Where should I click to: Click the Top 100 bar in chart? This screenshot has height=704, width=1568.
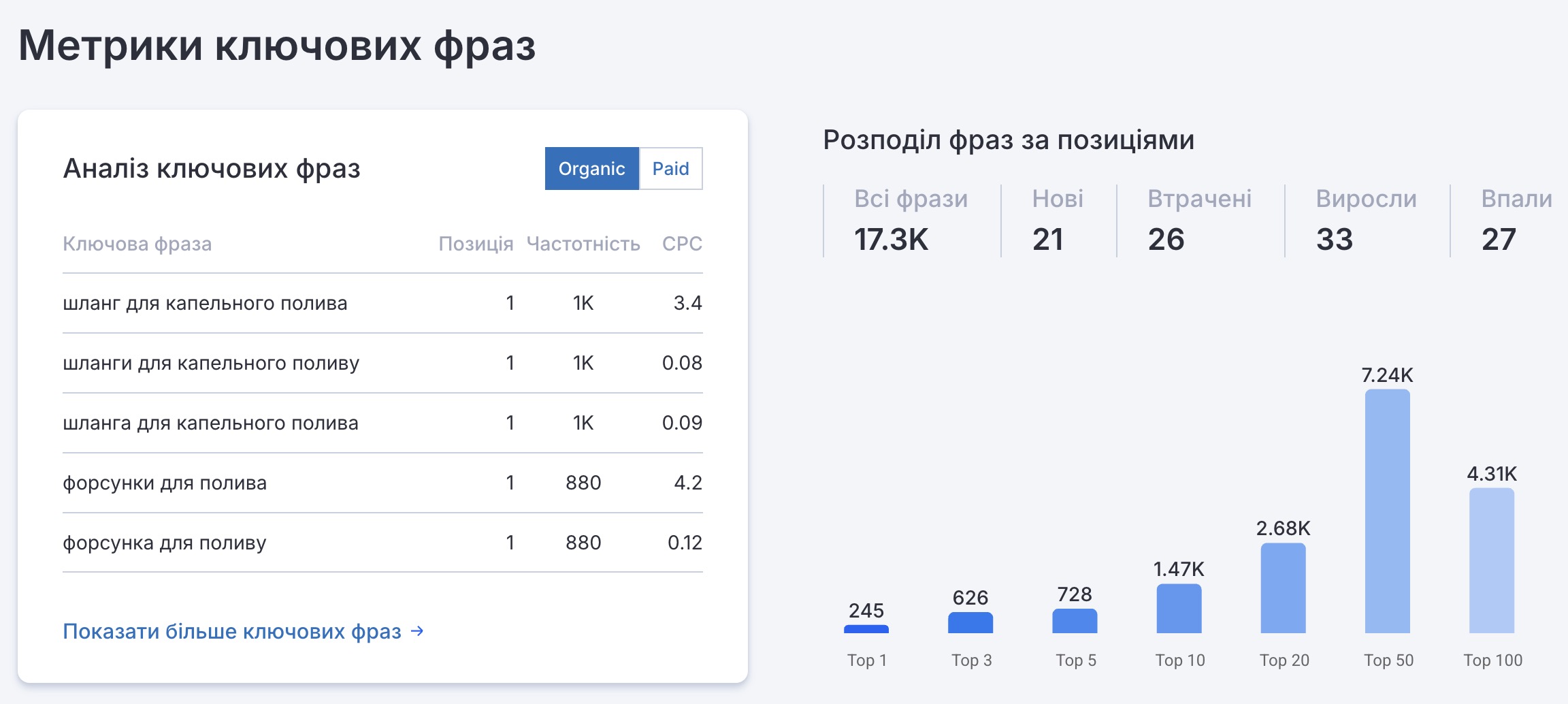coord(1492,560)
